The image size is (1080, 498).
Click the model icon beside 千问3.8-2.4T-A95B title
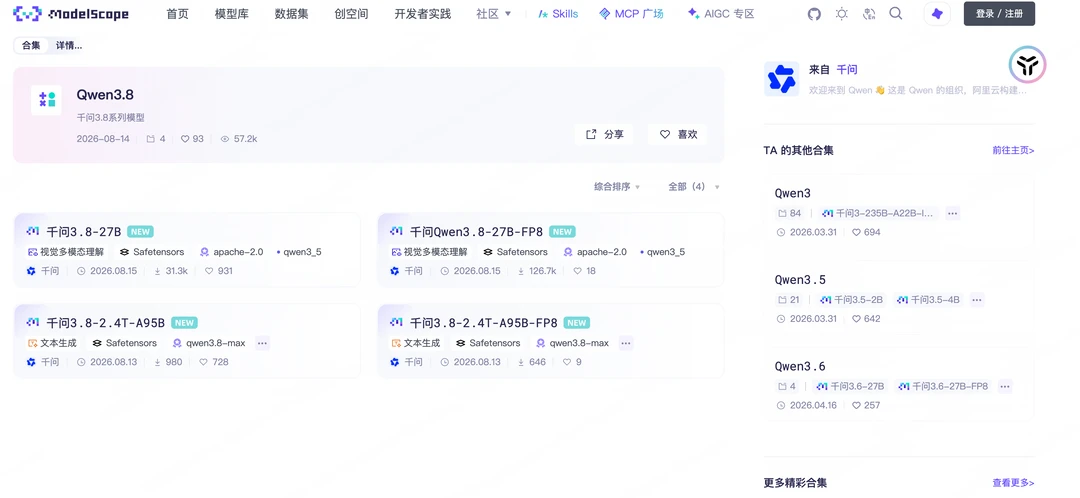(x=32, y=322)
